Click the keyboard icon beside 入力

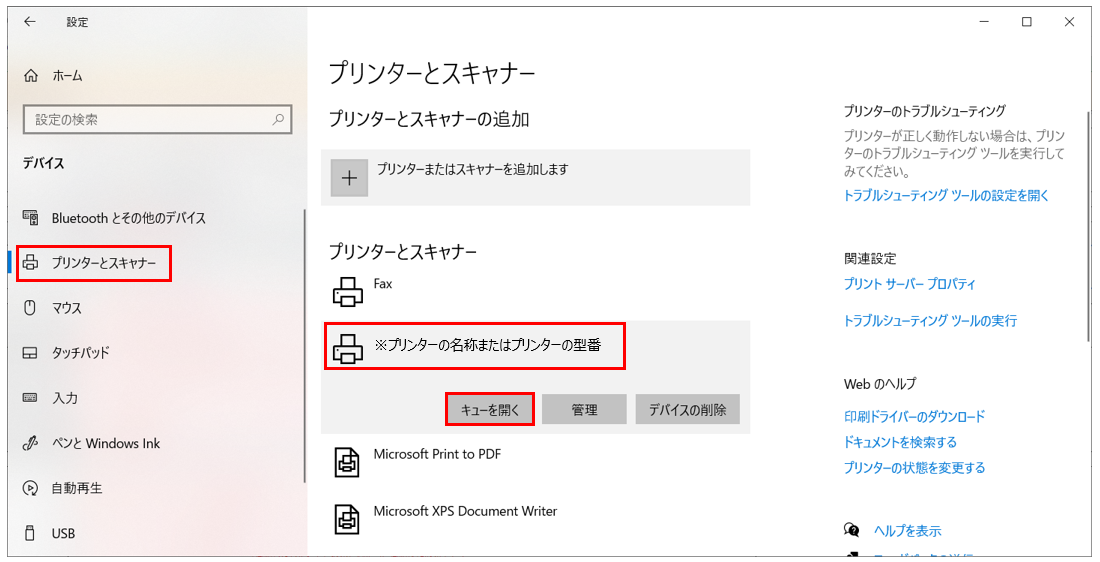click(30, 398)
